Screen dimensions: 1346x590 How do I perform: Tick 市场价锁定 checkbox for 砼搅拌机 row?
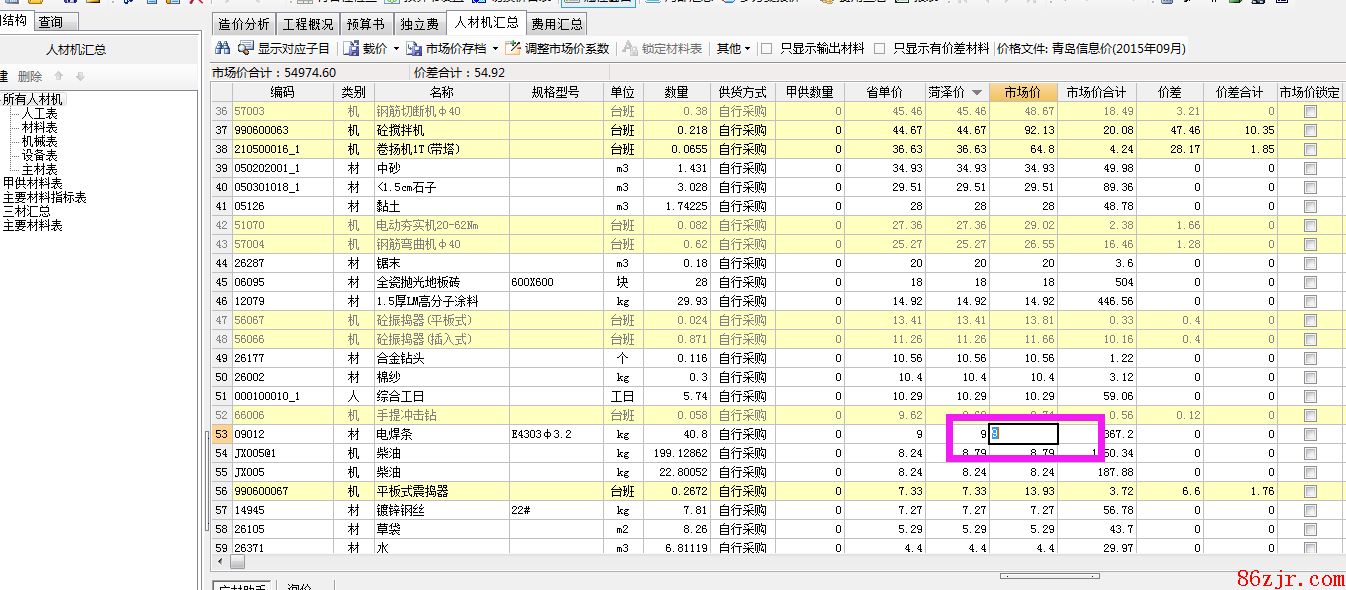coord(1310,131)
